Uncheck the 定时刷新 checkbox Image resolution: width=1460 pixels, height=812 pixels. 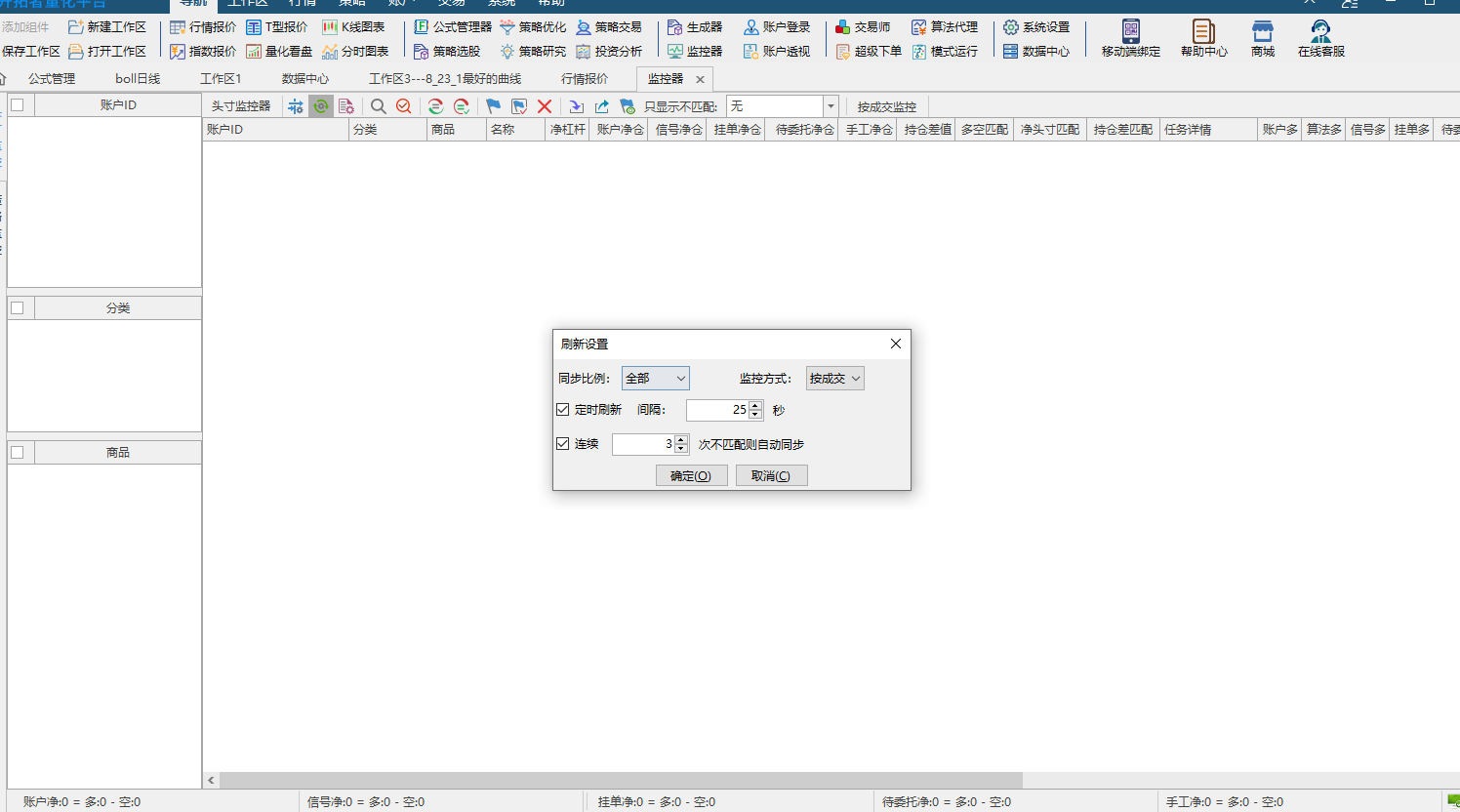563,409
